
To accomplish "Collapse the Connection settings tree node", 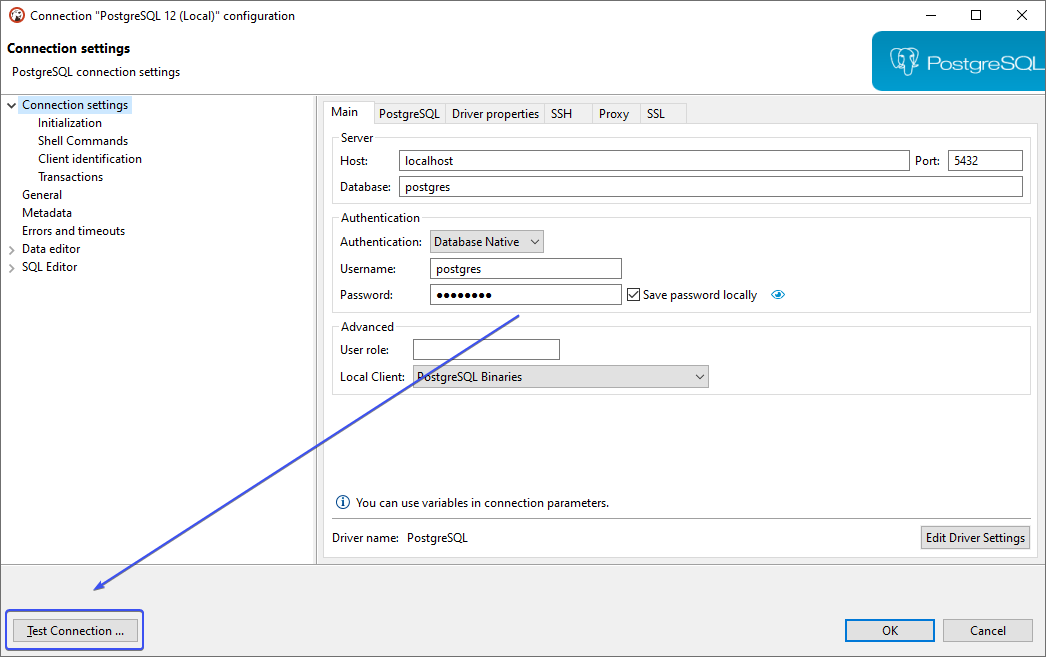I will click(x=10, y=104).
